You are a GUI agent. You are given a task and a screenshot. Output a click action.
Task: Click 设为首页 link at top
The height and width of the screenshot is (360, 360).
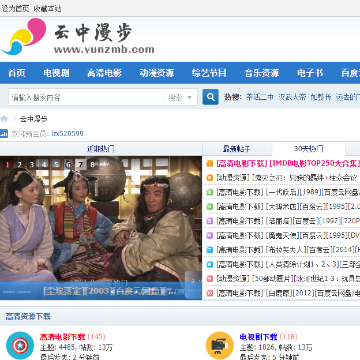(15, 9)
